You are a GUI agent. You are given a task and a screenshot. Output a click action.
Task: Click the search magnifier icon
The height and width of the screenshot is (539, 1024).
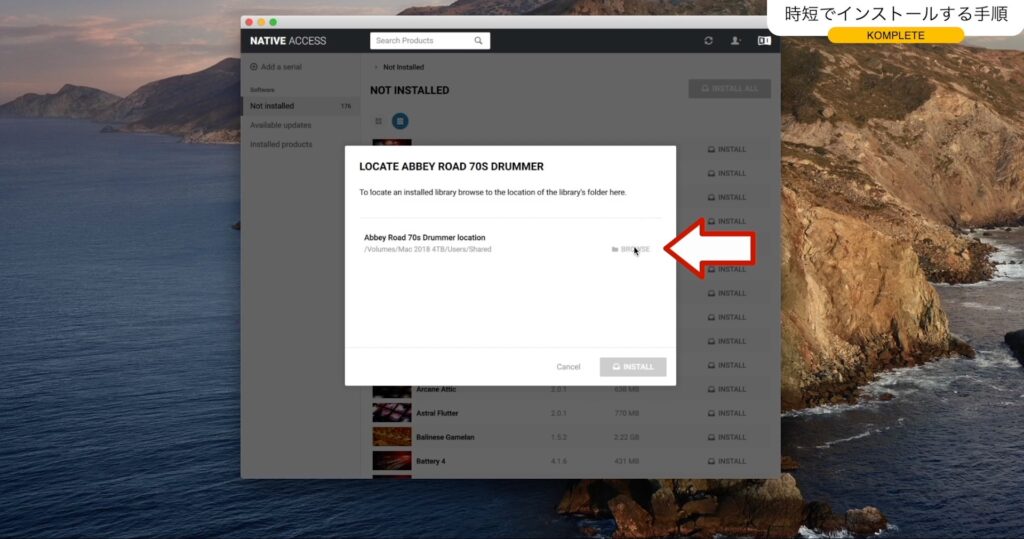(479, 41)
